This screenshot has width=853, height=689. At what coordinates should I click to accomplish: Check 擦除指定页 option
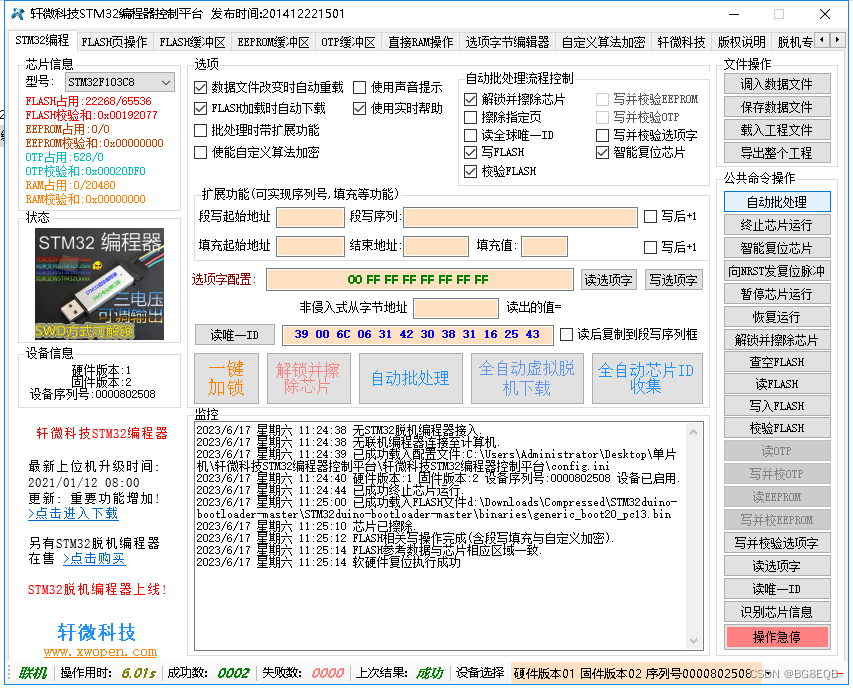click(471, 117)
